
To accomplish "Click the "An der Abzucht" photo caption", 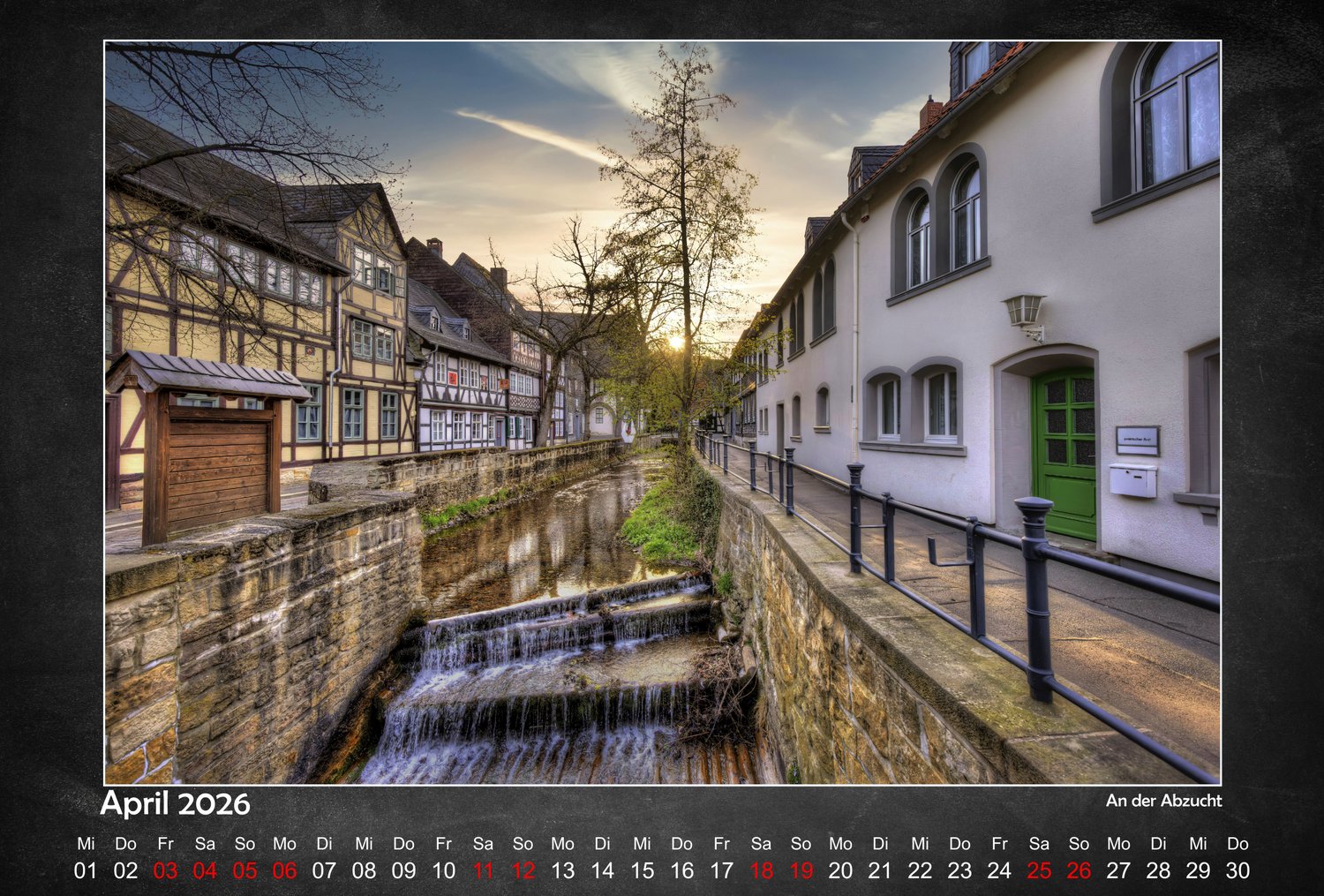I will pyautogui.click(x=1163, y=801).
